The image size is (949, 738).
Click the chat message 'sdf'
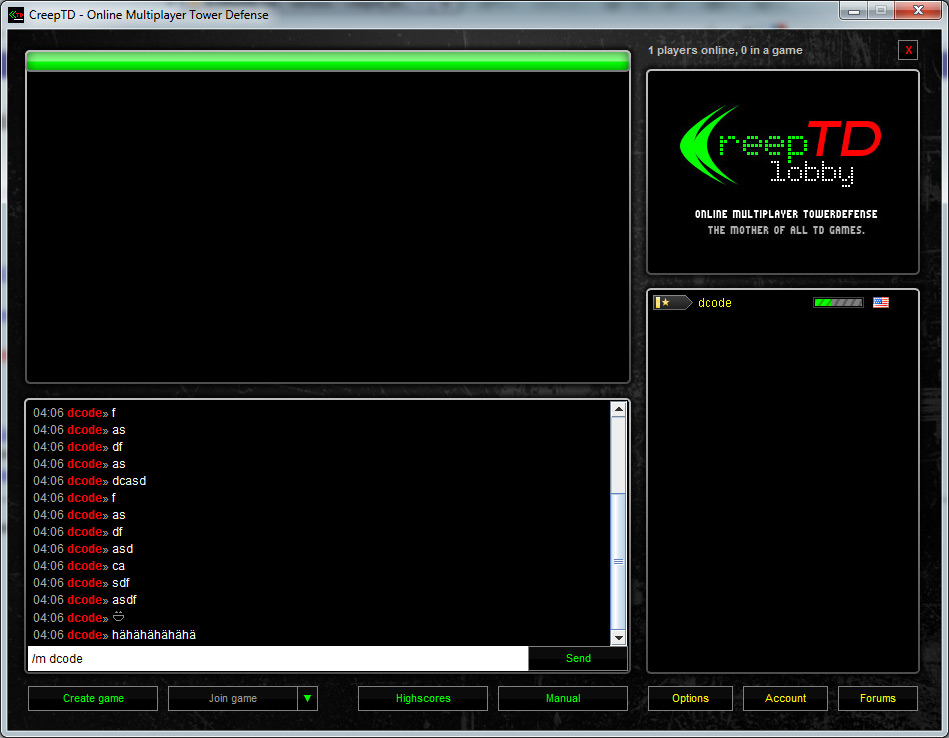tap(120, 582)
